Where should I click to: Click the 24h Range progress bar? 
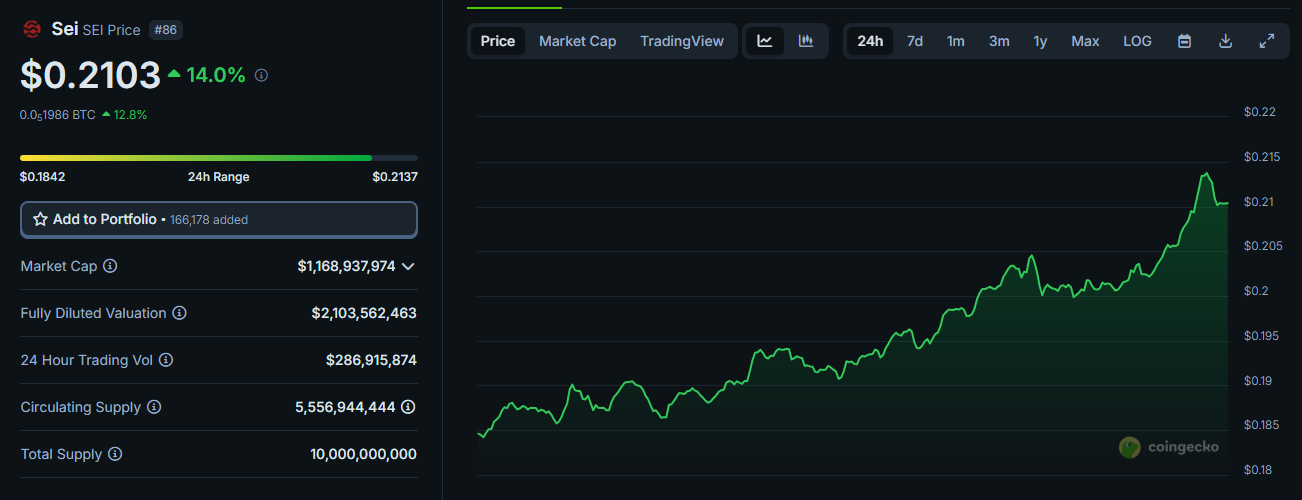[x=219, y=158]
